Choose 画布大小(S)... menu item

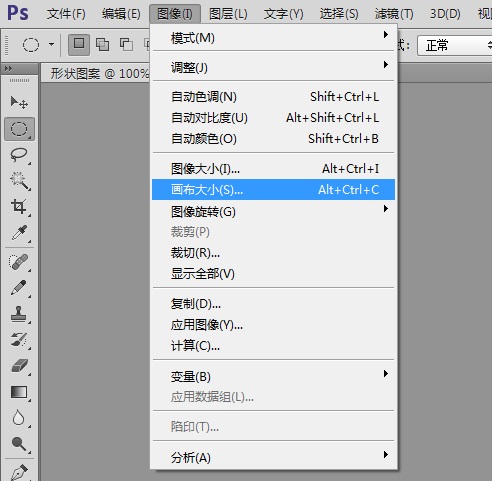(x=273, y=190)
